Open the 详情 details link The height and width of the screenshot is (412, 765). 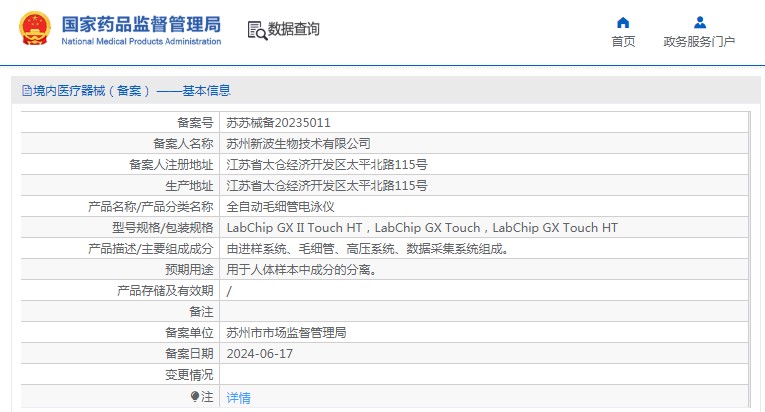click(239, 398)
